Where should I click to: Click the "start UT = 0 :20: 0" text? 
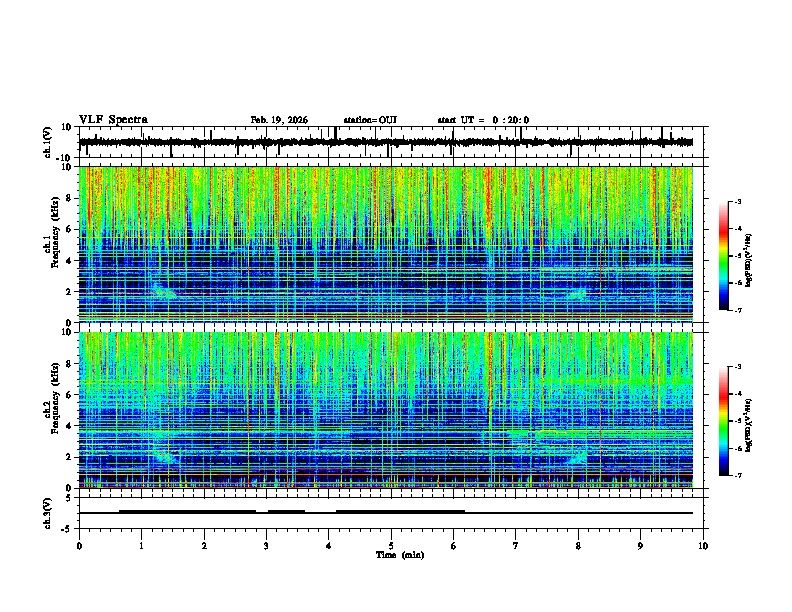[483, 120]
